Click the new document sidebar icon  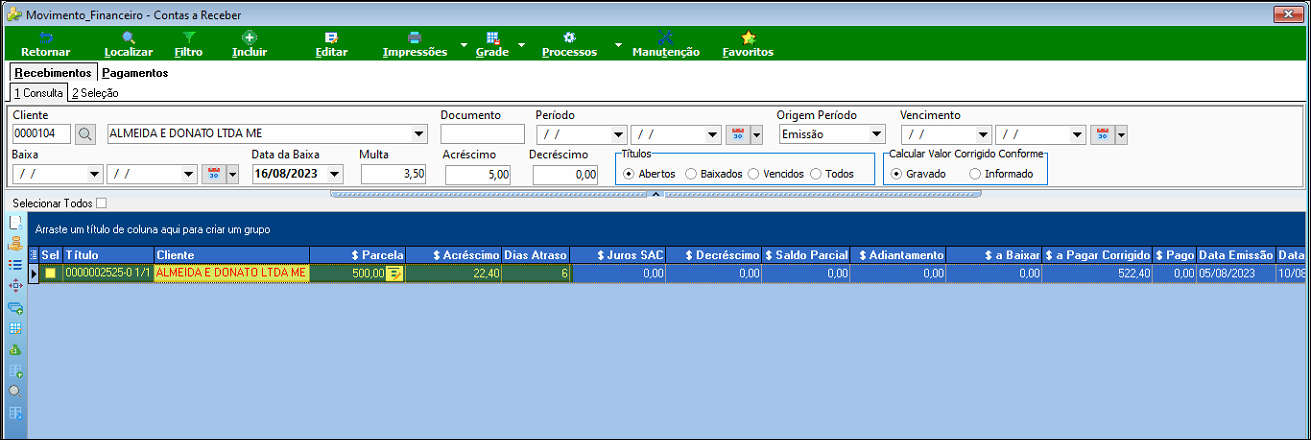(x=15, y=222)
